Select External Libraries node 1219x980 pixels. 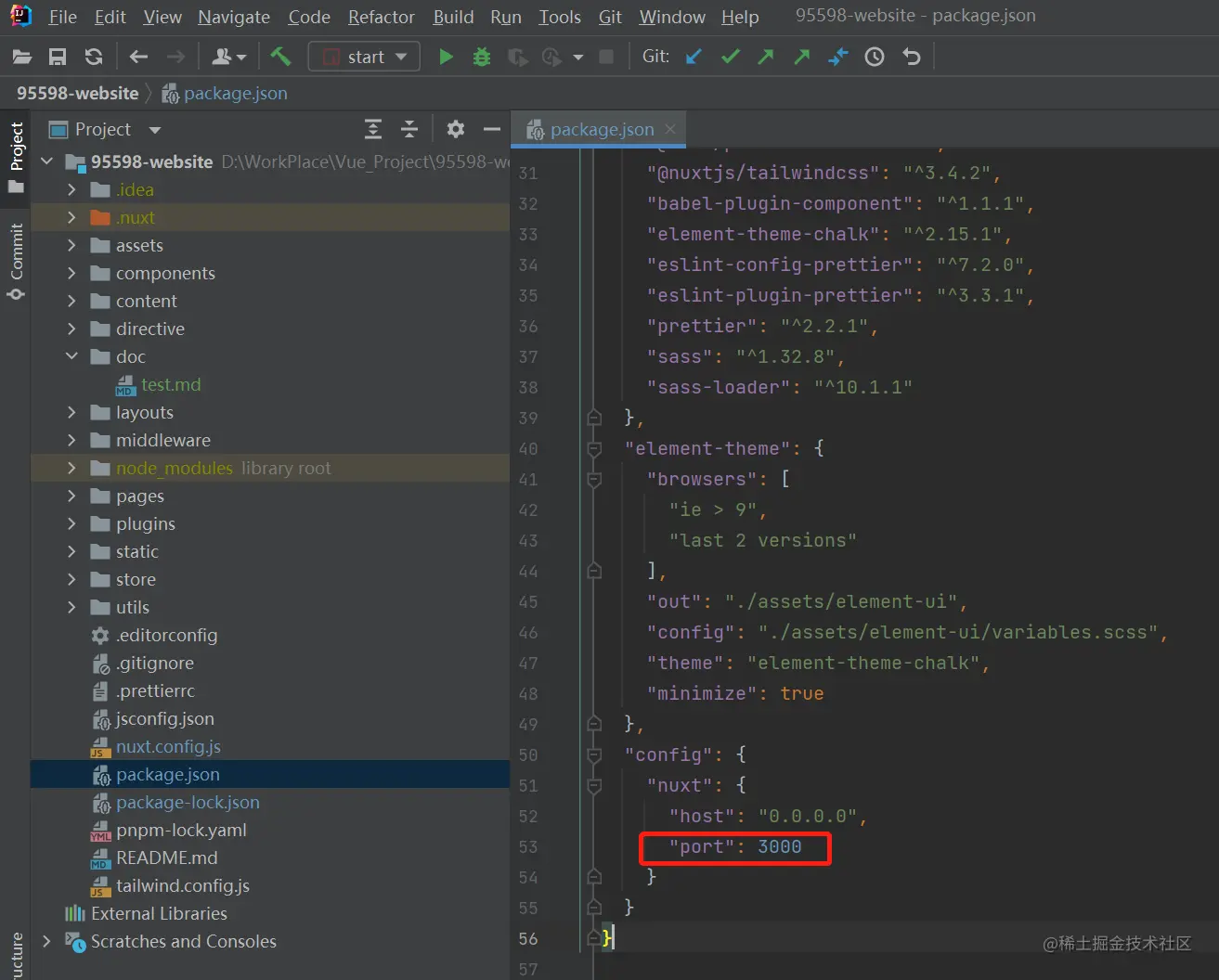[159, 913]
